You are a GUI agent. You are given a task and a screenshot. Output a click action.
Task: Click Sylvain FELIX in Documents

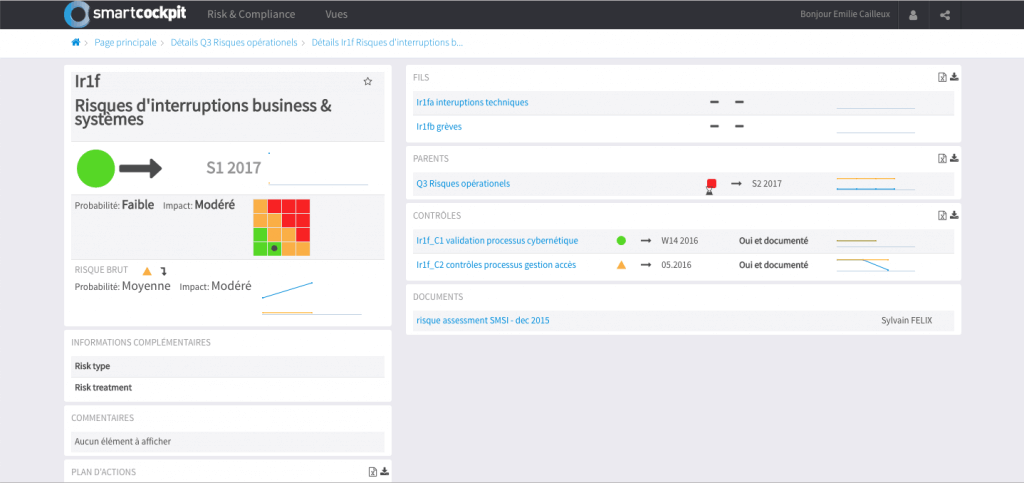pyautogui.click(x=907, y=320)
